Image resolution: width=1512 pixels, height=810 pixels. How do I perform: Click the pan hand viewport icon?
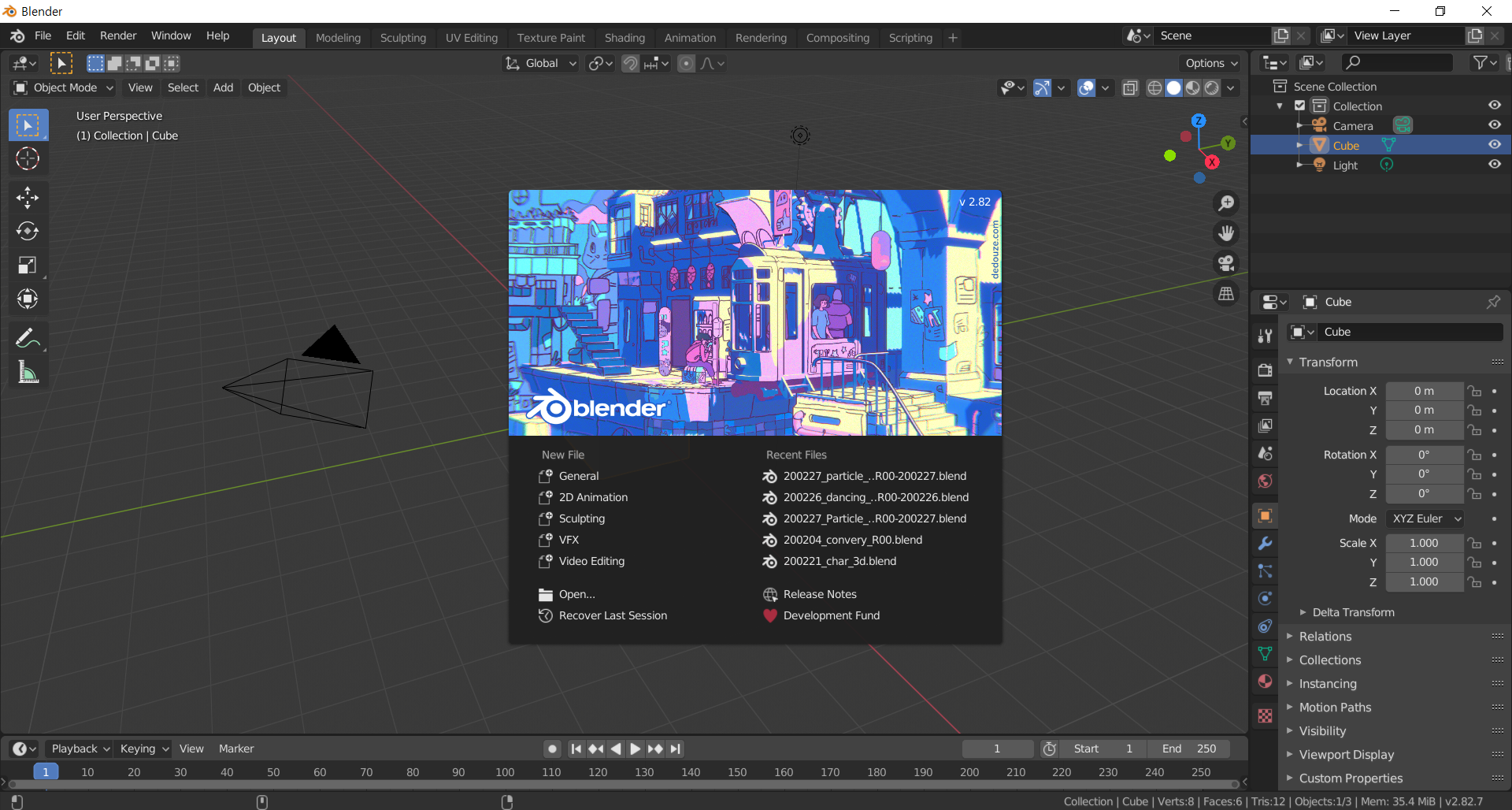pos(1226,233)
